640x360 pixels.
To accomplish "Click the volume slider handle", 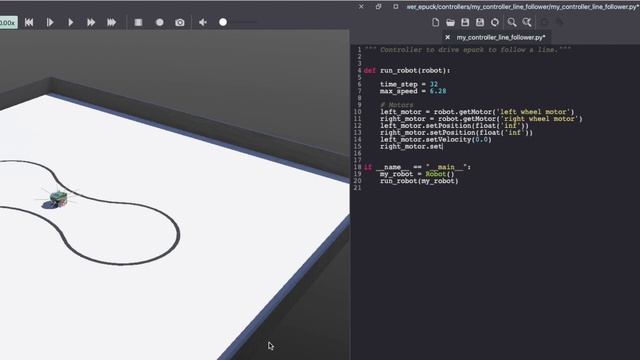I will (x=223, y=22).
